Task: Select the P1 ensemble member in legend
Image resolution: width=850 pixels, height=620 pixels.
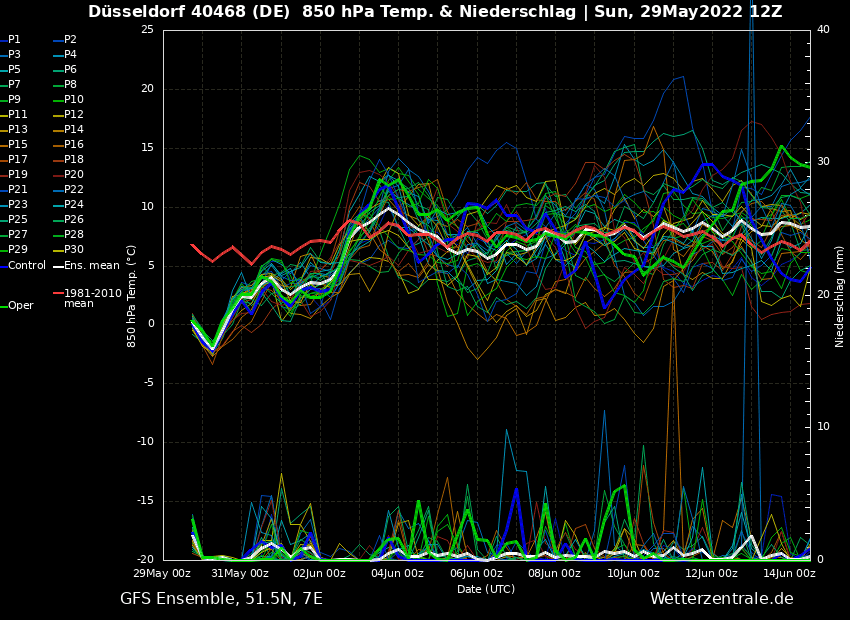Action: [x=14, y=40]
